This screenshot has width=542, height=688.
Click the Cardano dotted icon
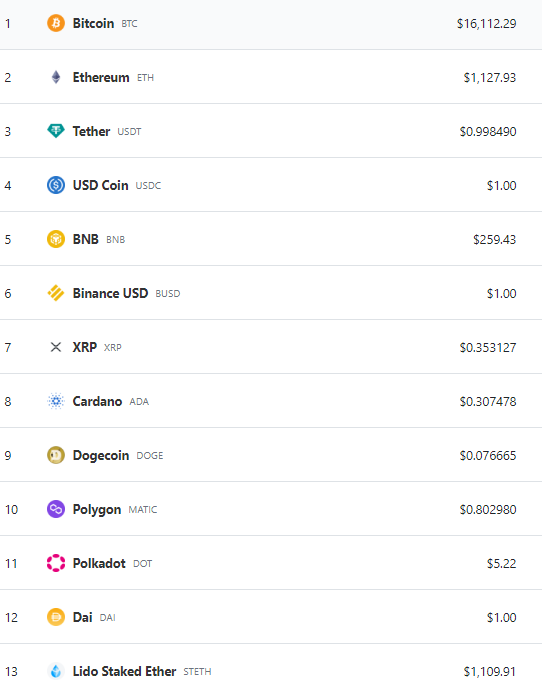coord(56,401)
